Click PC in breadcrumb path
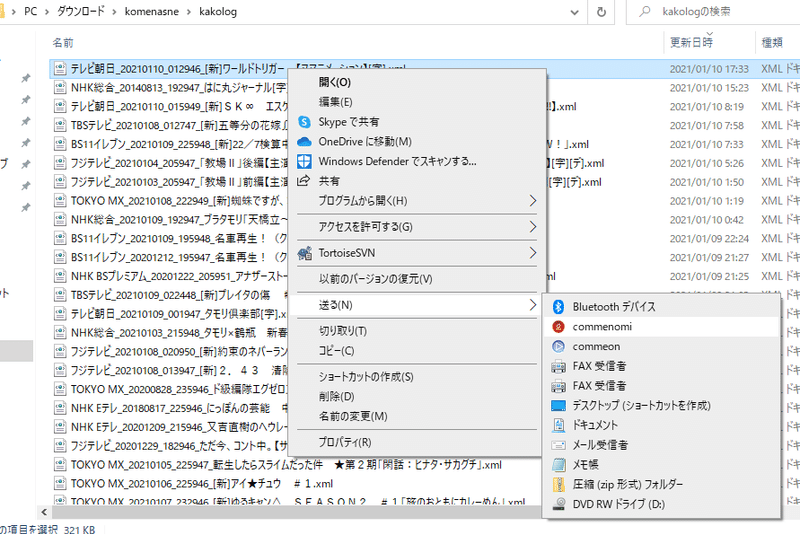 coord(31,11)
